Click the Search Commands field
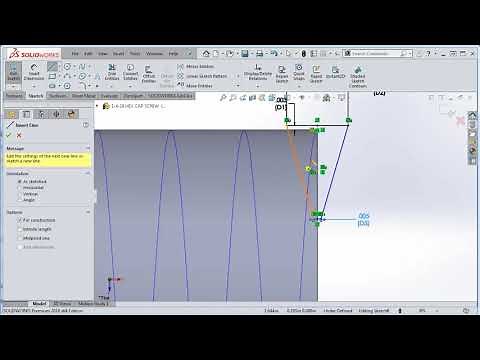Image resolution: width=480 pixels, height=360 pixels. click(377, 53)
